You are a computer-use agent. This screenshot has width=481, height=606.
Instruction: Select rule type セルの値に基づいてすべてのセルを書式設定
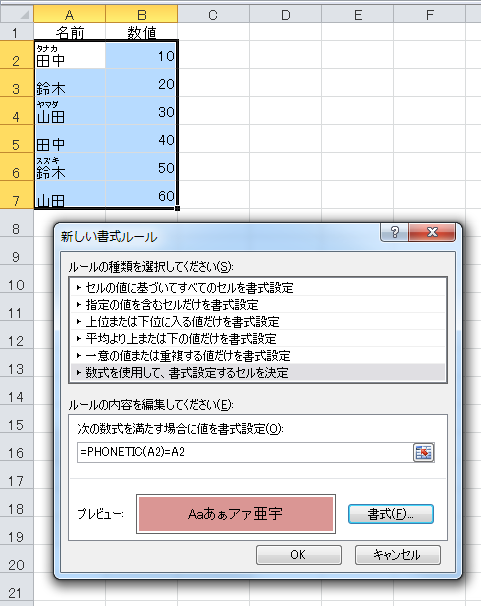click(x=258, y=288)
